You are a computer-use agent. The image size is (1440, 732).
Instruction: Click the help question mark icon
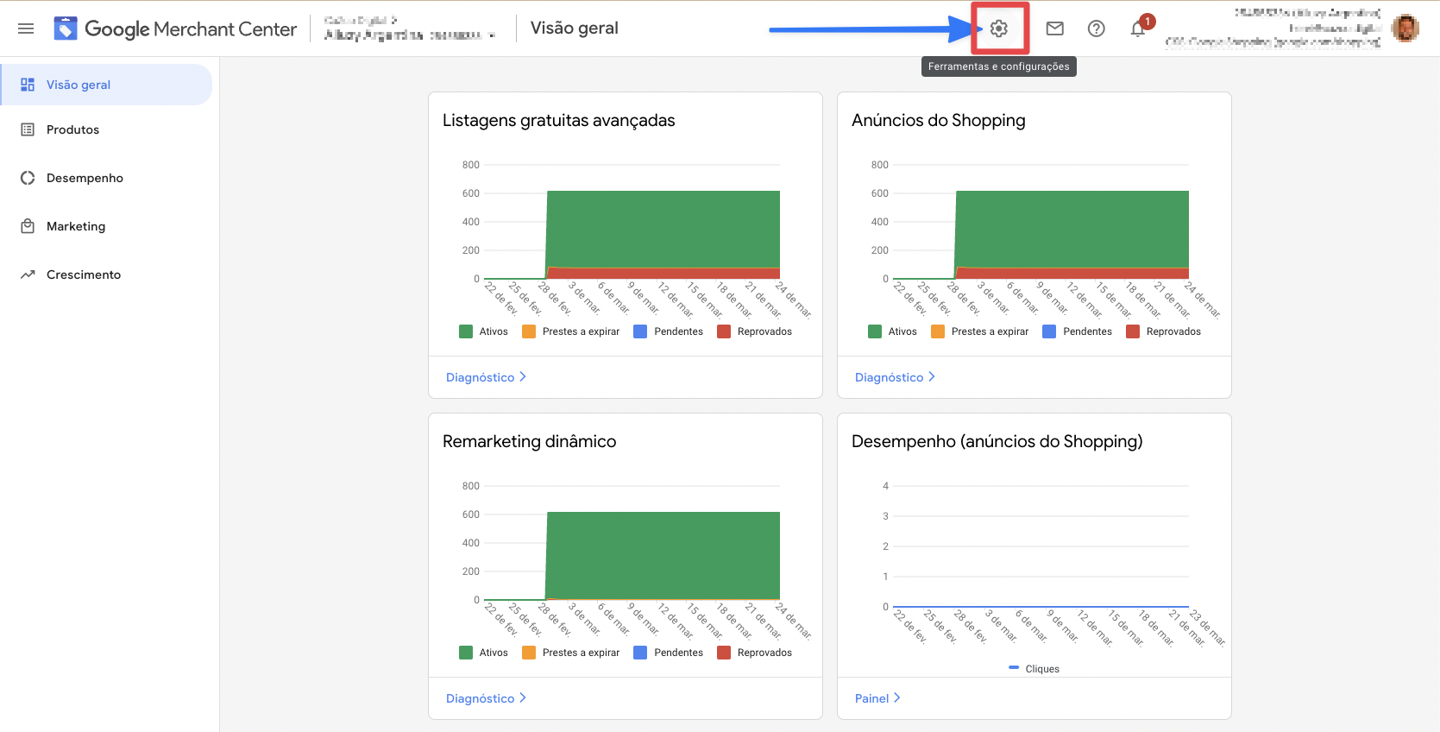tap(1096, 29)
